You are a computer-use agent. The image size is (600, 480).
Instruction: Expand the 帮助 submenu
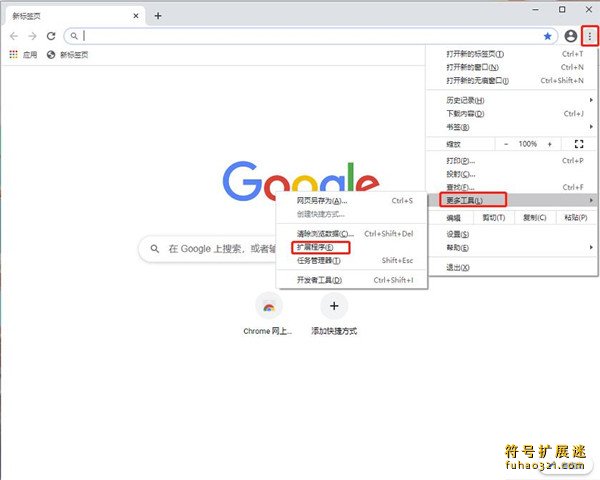pyautogui.click(x=512, y=248)
